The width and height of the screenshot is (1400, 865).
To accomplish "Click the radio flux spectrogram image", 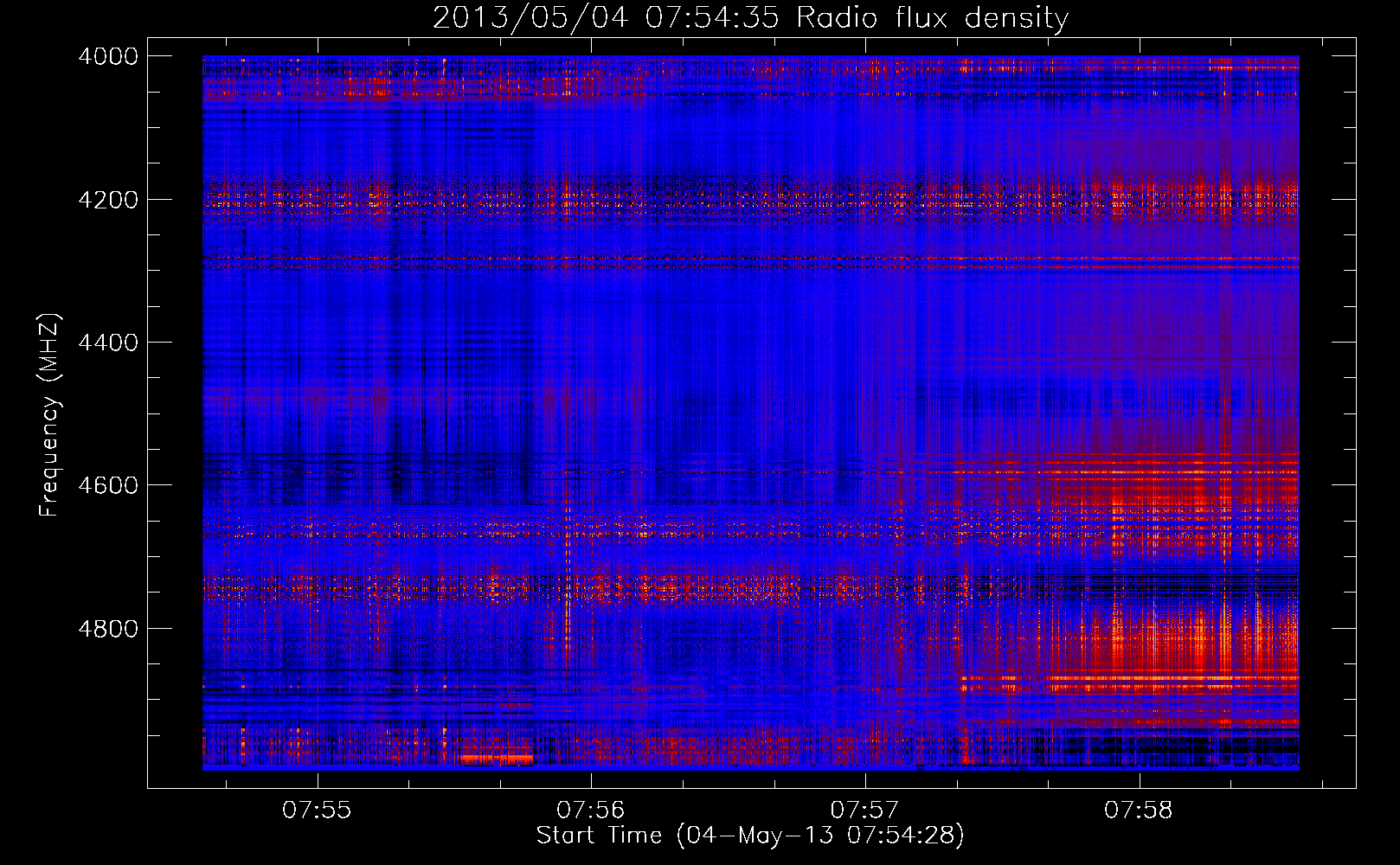I will [750, 413].
